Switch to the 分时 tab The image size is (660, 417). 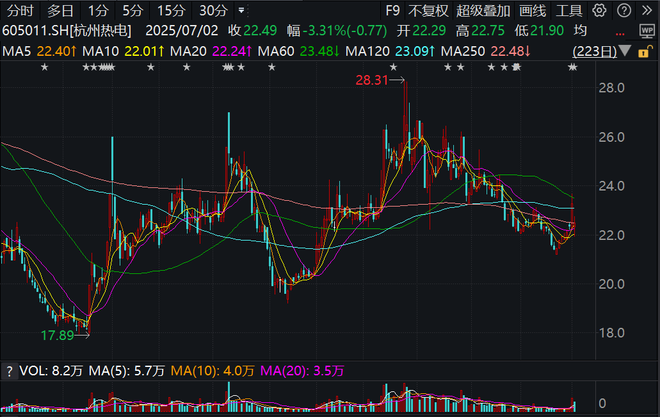[x=21, y=11]
